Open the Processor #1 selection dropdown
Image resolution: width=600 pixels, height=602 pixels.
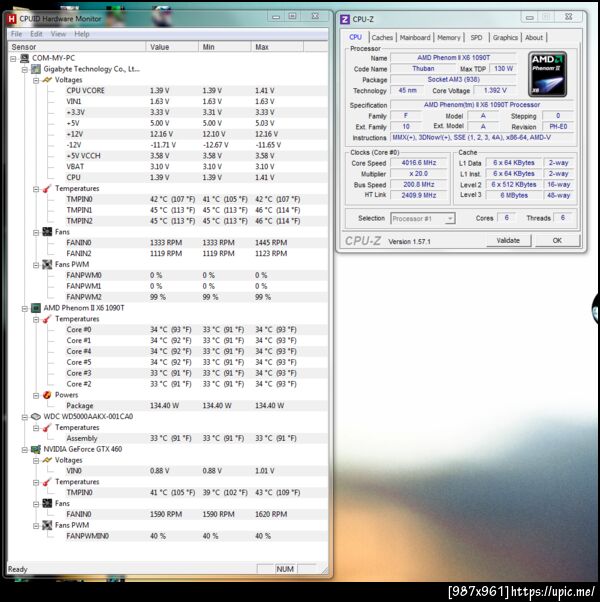(450, 218)
